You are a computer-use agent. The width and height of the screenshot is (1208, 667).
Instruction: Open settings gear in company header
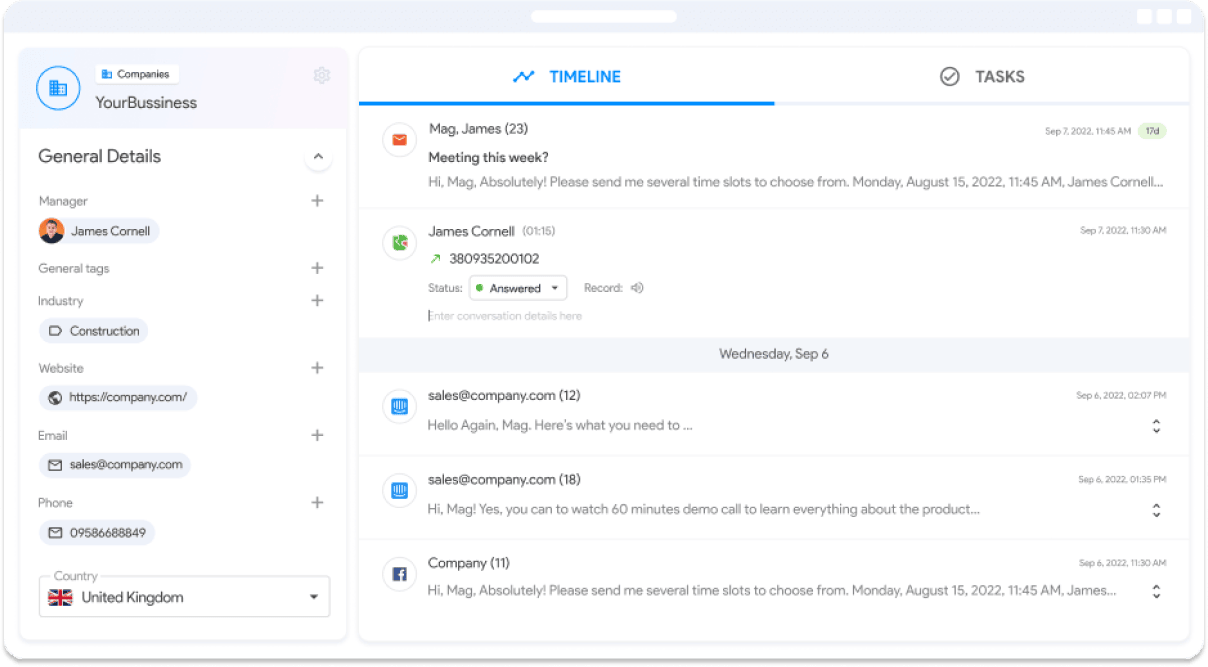pos(321,76)
